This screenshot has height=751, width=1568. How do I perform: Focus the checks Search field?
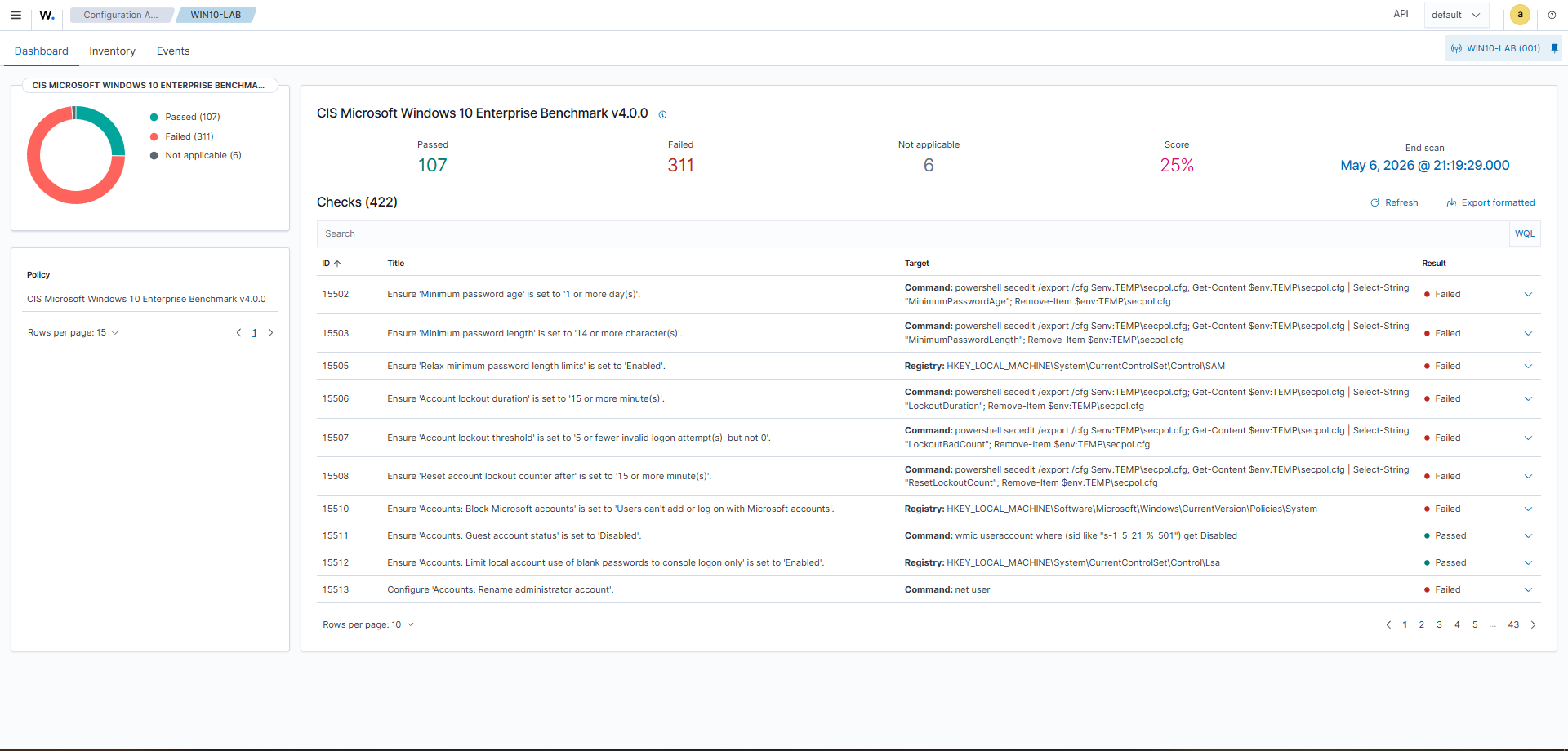913,233
